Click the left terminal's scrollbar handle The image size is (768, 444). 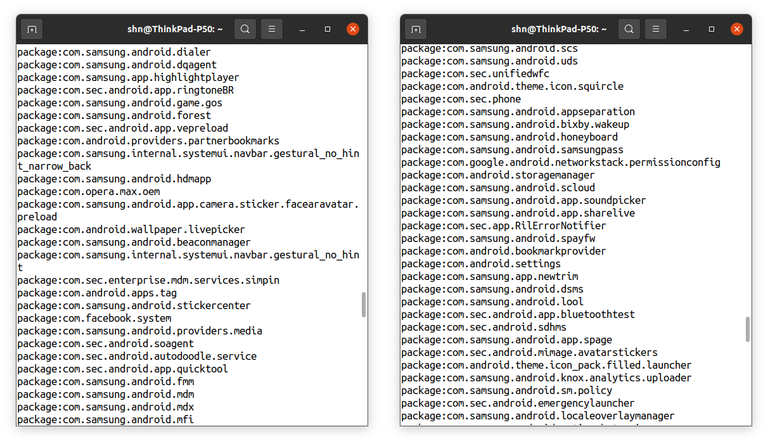[x=364, y=304]
